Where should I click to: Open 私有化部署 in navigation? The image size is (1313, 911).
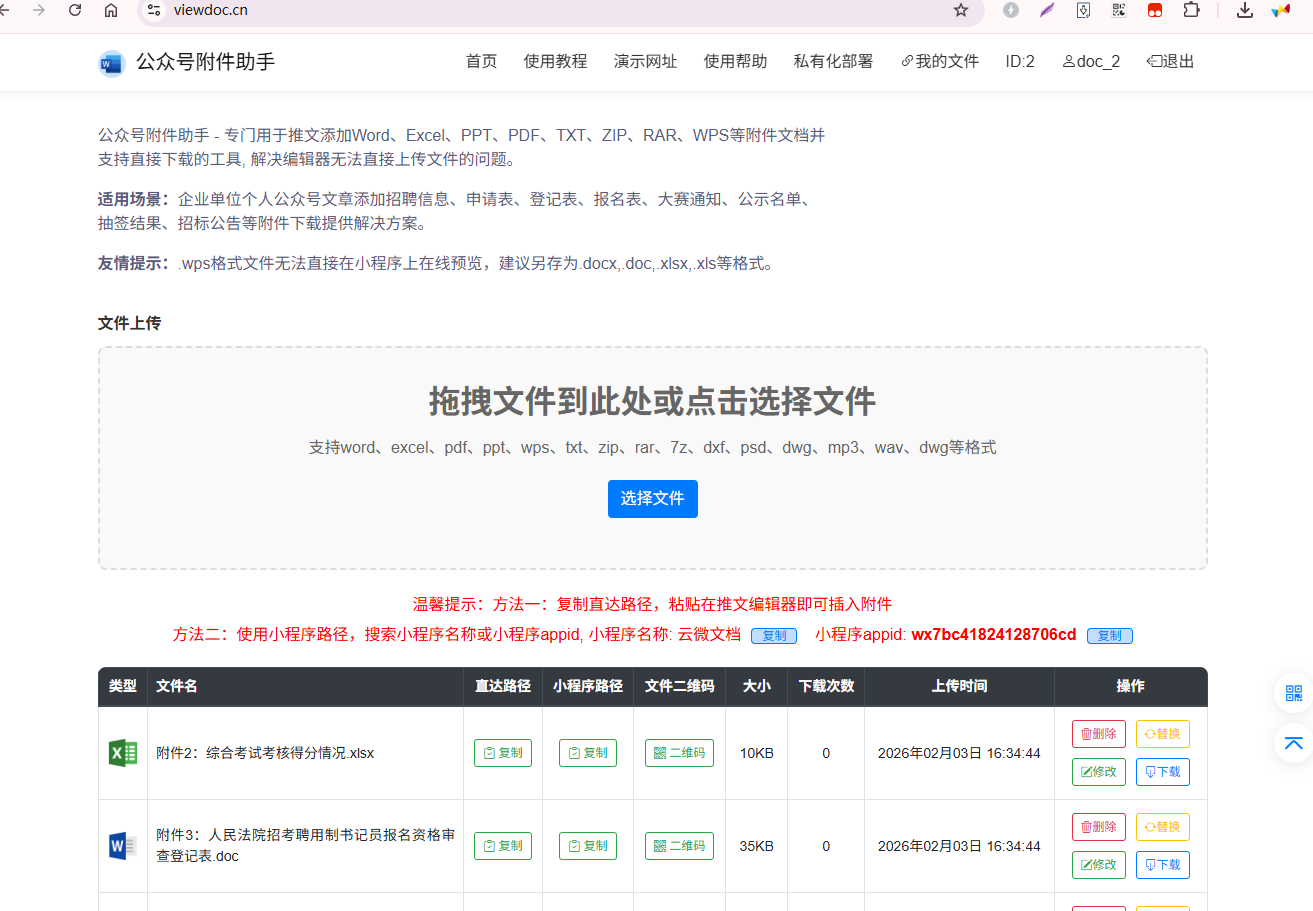(x=833, y=61)
